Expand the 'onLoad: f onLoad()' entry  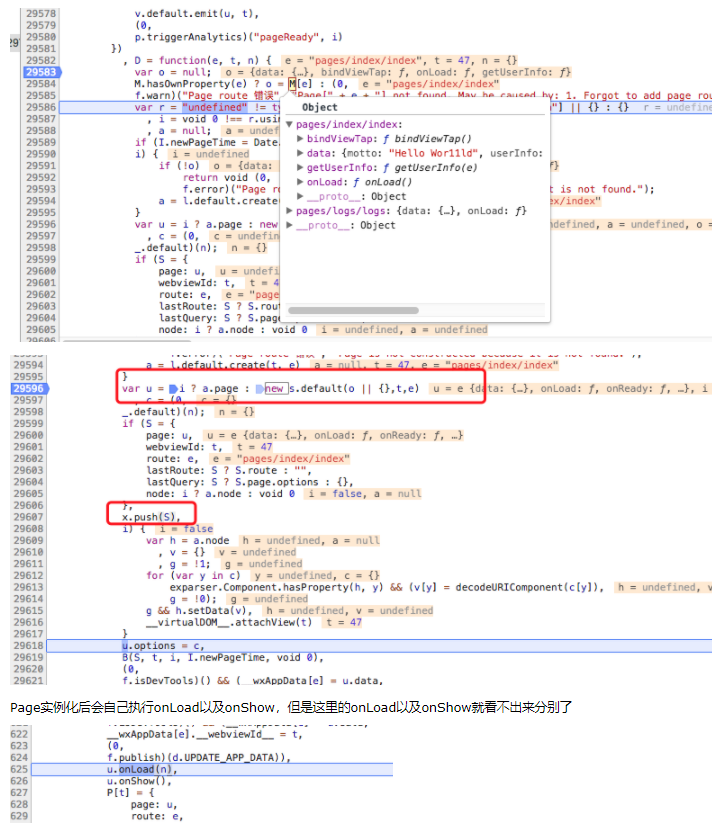[x=300, y=182]
